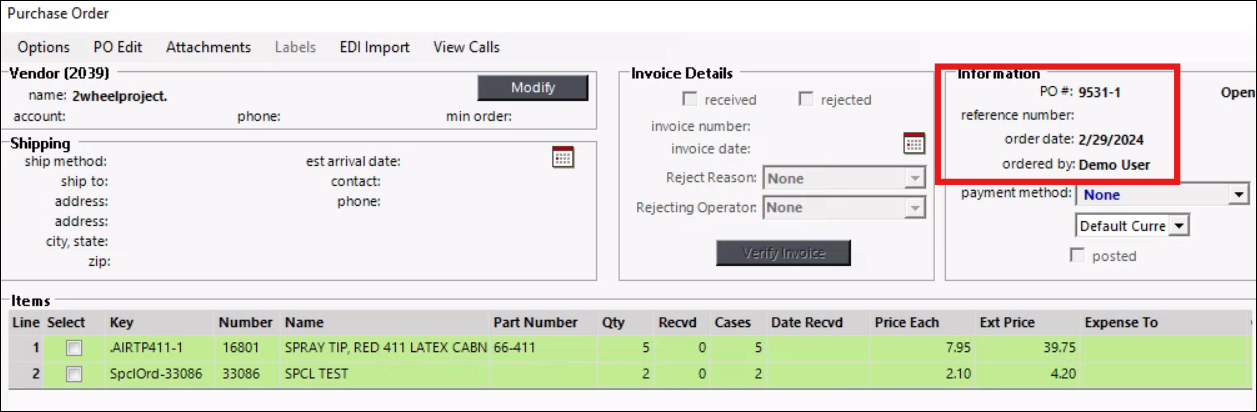Open the Attachments menu
The image size is (1257, 412).
[x=208, y=47]
